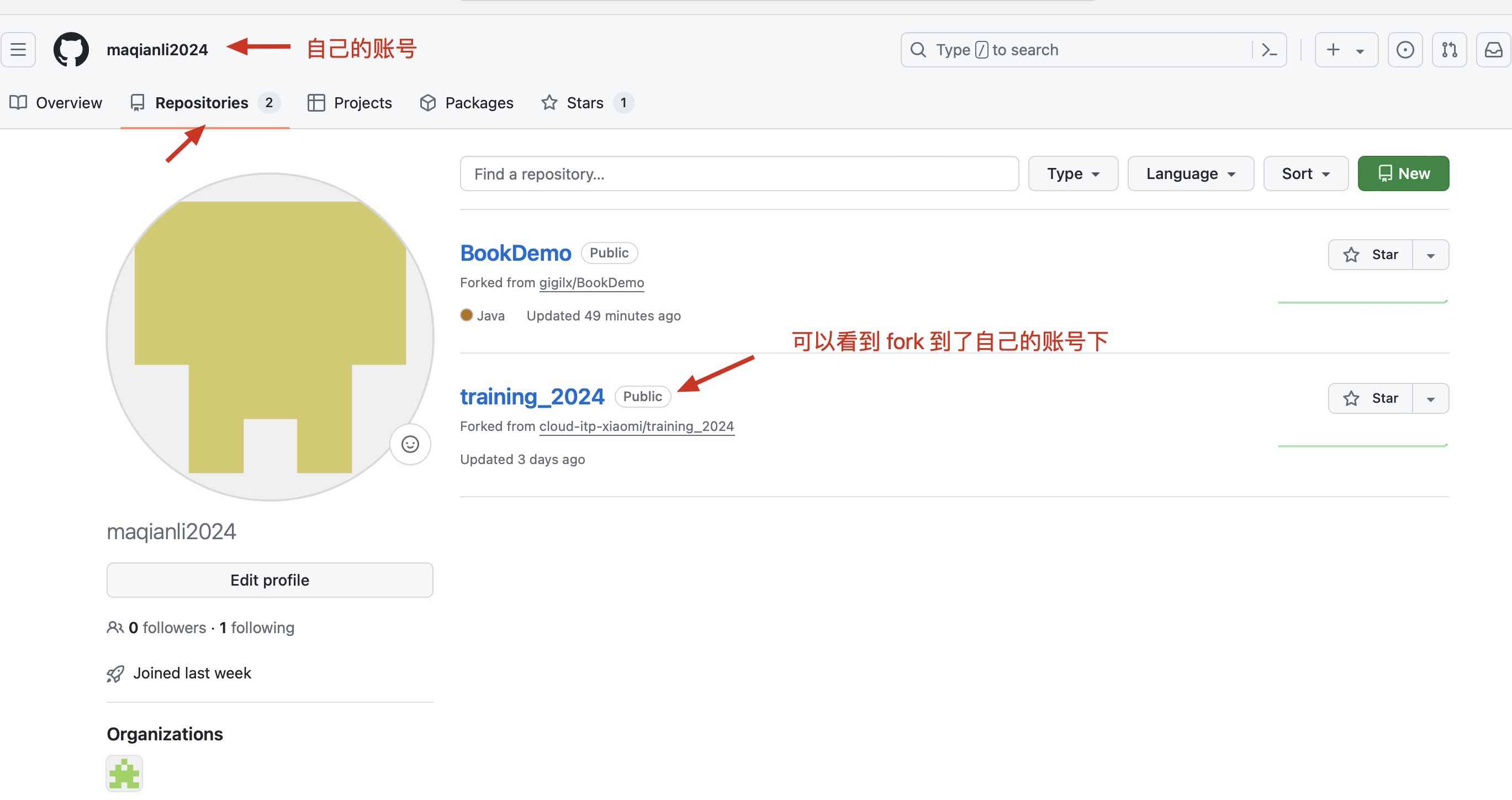Image resolution: width=1512 pixels, height=800 pixels.
Task: Click the Edit profile button
Action: pos(269,580)
